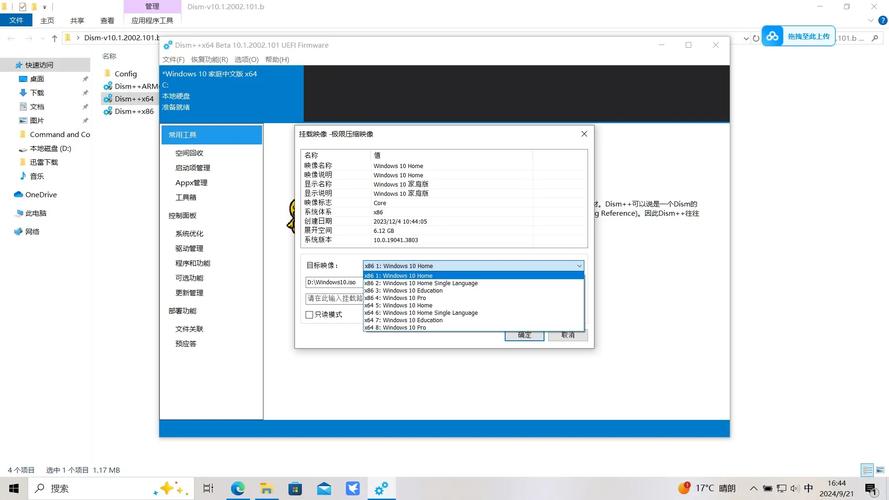Choose x64 7: Windows 10 Education

473,320
